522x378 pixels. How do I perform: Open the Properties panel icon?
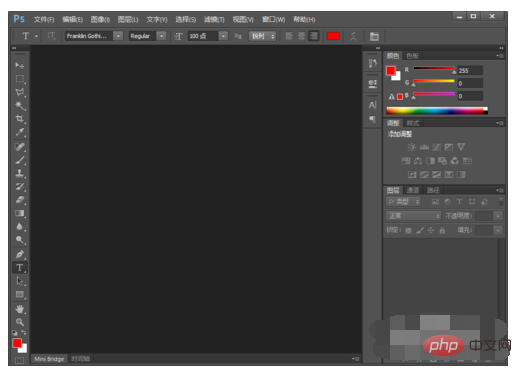pos(372,83)
